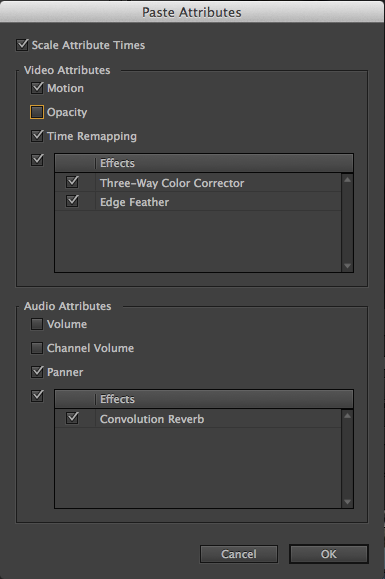Toggle the audio Effects master checkbox
The height and width of the screenshot is (579, 385).
[37, 396]
